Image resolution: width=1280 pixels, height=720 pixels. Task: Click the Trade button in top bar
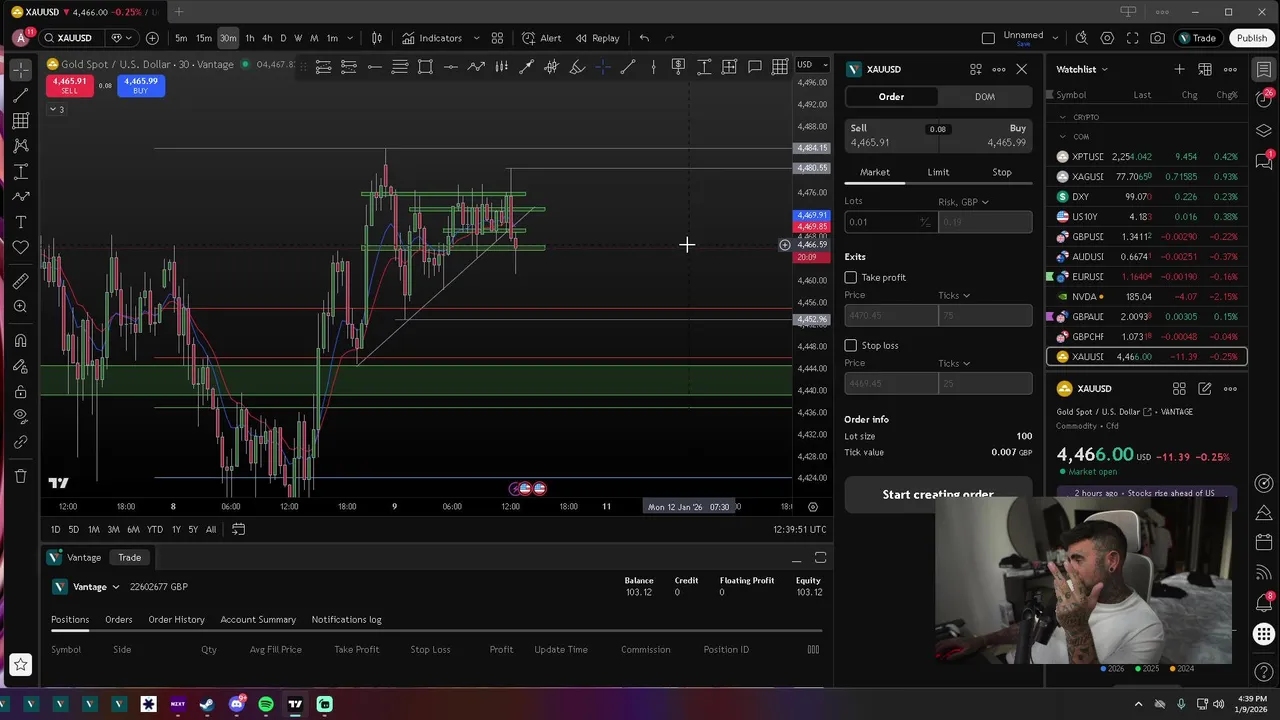point(1197,38)
